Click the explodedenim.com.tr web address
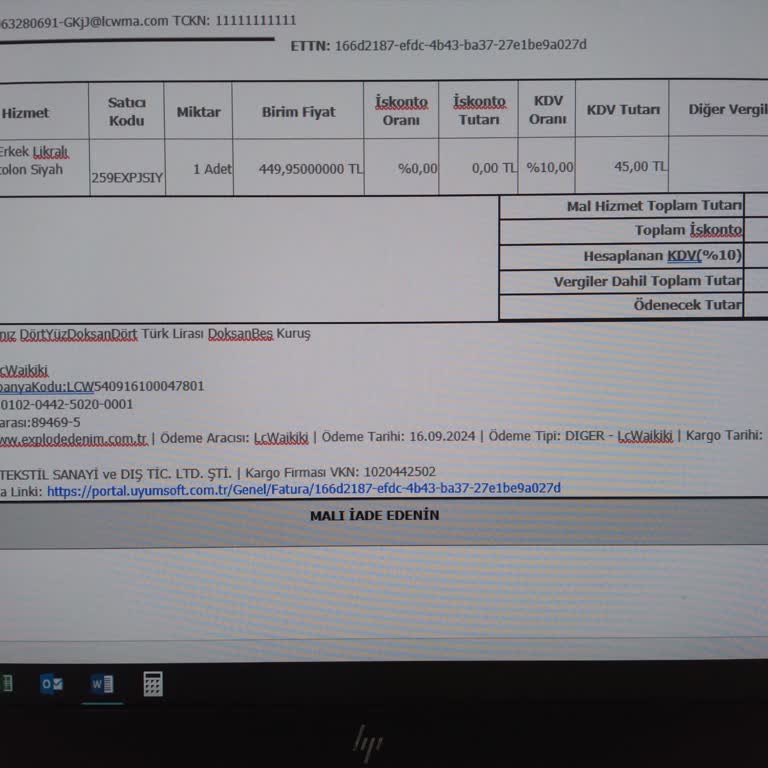Screen dimensions: 768x768 pyautogui.click(x=73, y=439)
